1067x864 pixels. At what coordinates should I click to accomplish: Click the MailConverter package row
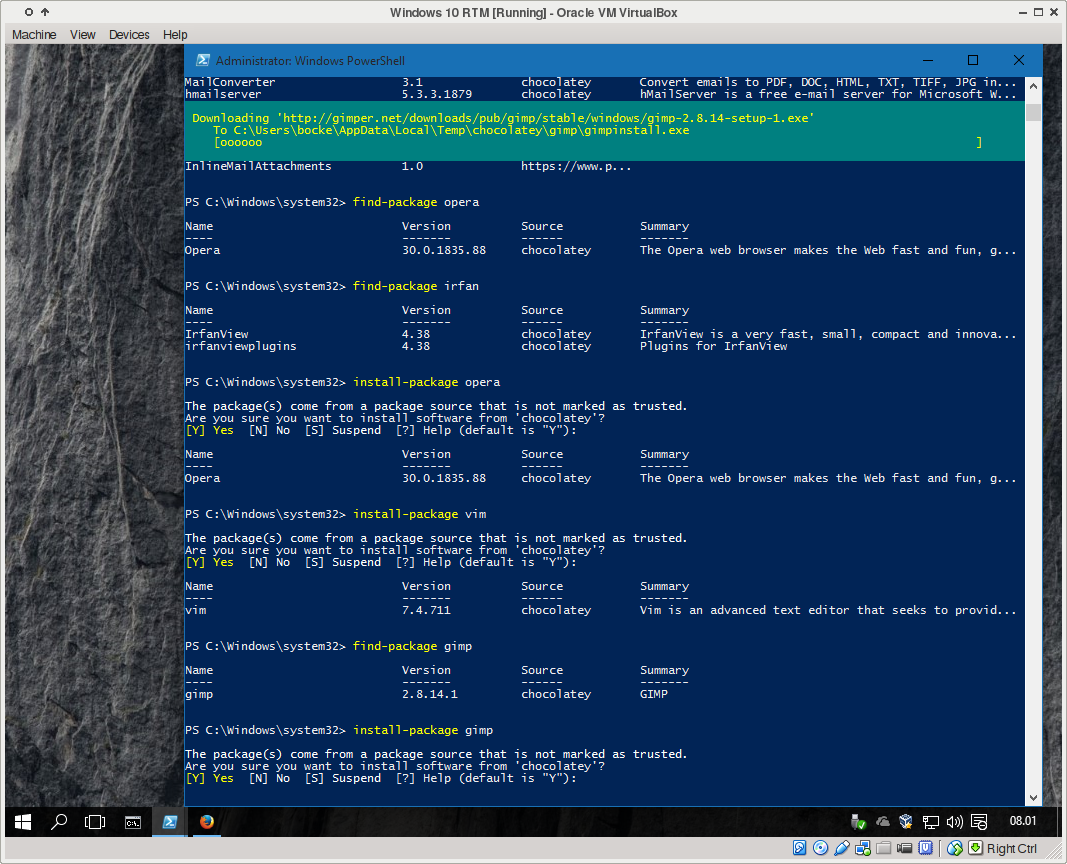[x=601, y=82]
